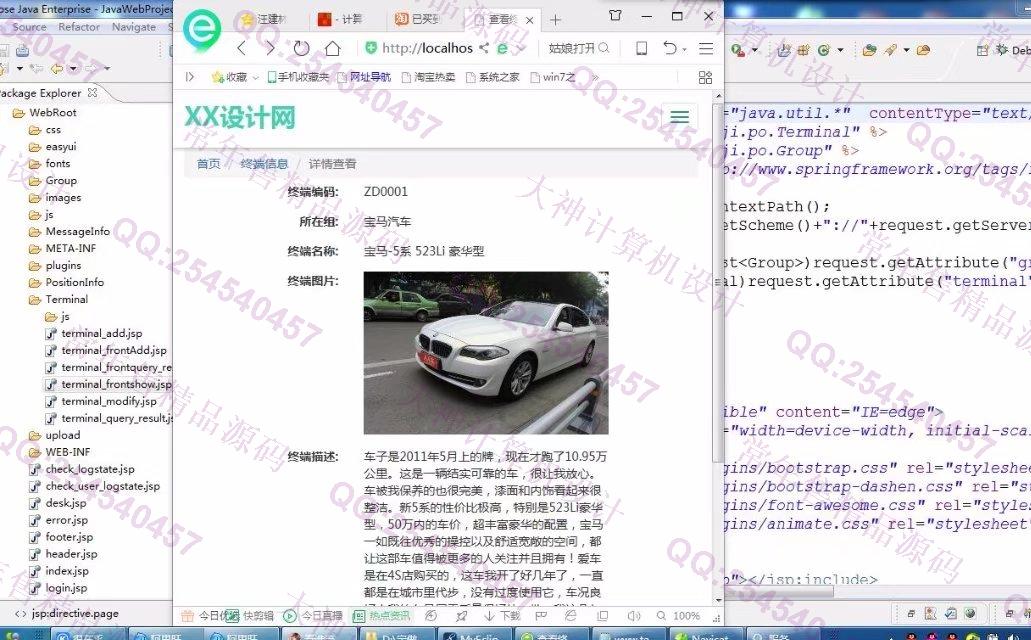Image resolution: width=1031 pixels, height=640 pixels.
Task: Switch to the Debug perspective
Action: pos(1013,50)
